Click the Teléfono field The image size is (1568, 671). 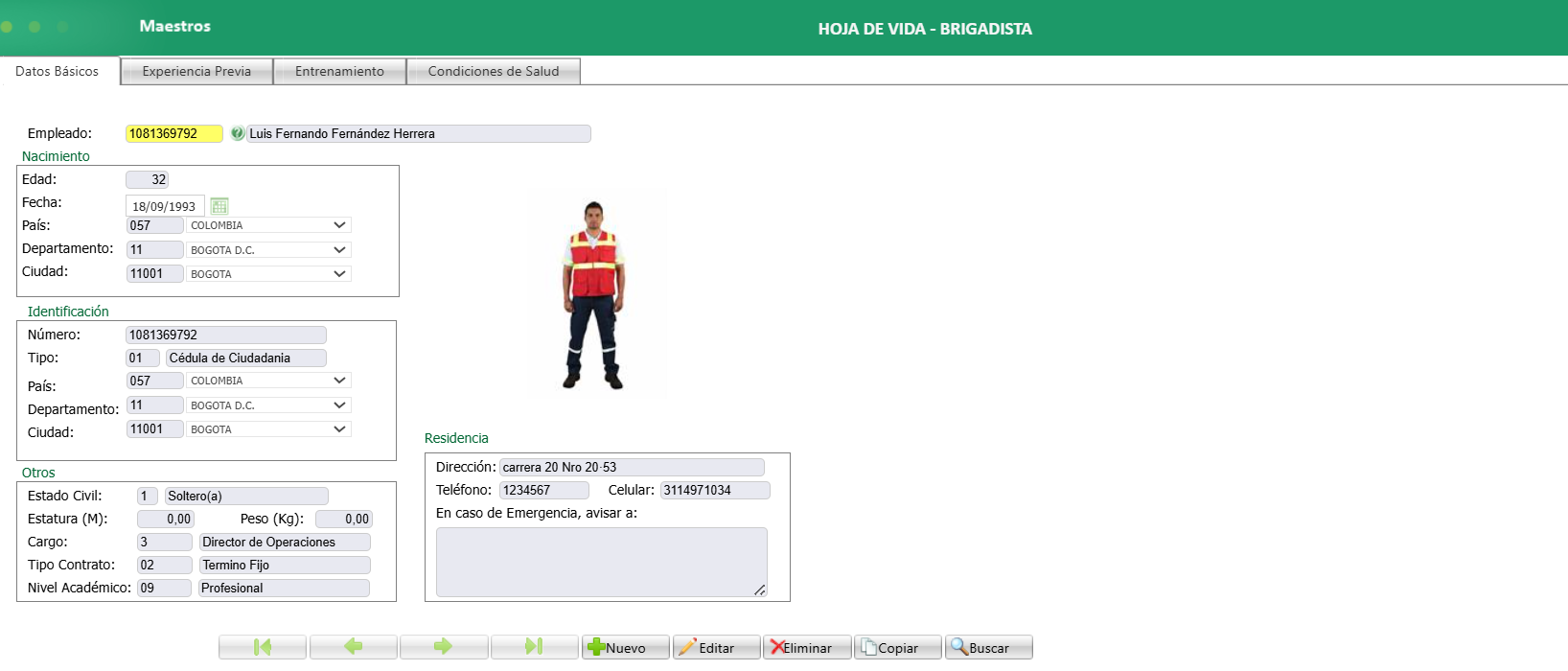(x=544, y=490)
